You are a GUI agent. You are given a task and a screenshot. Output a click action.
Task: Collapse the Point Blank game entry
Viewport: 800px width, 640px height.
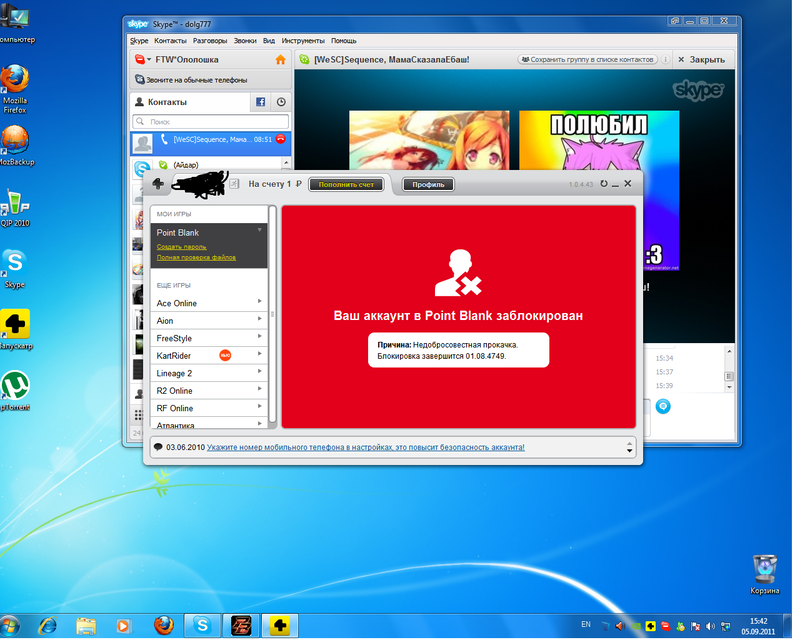click(x=260, y=230)
